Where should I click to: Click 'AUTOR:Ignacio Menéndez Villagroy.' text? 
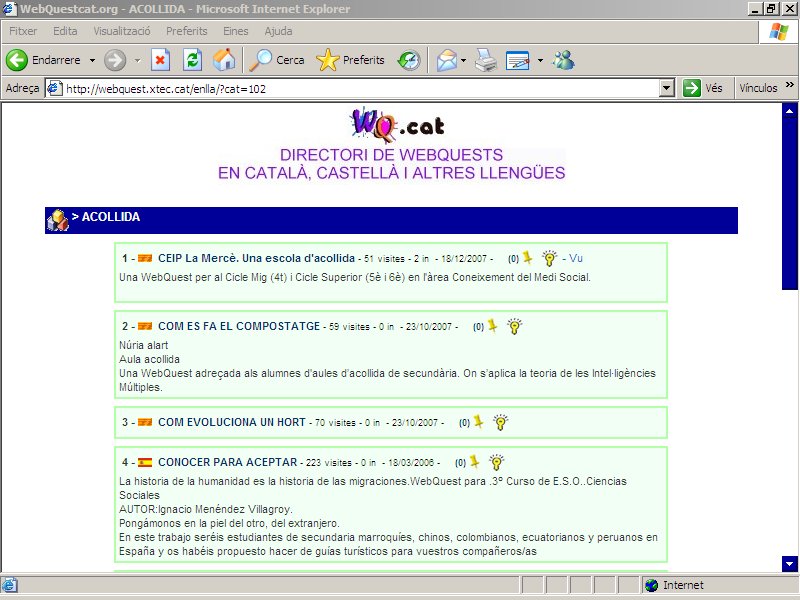point(206,509)
